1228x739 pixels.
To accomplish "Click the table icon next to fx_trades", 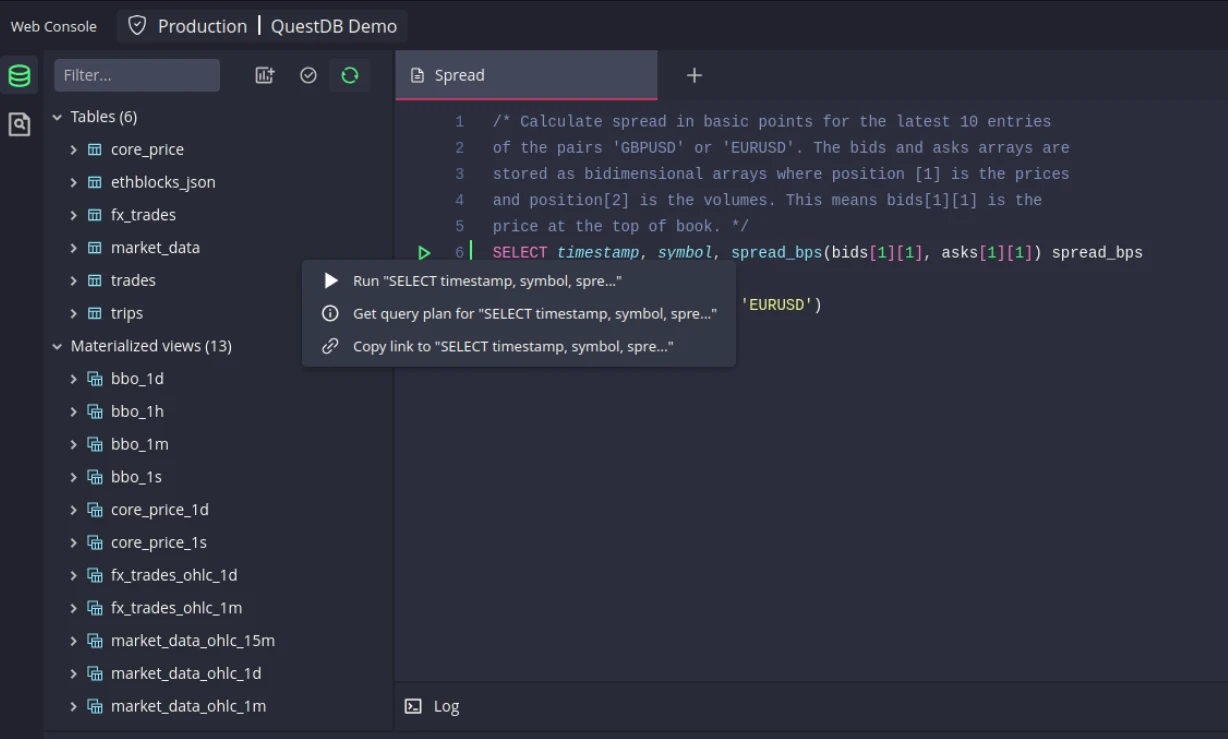I will (x=95, y=215).
